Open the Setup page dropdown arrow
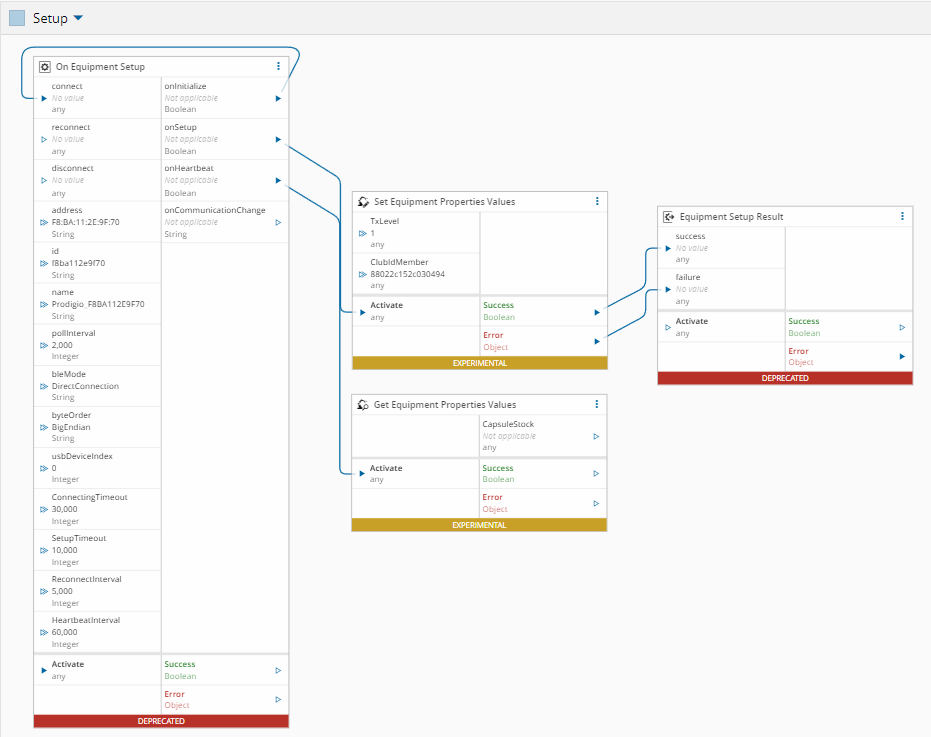This screenshot has width=931, height=737. (79, 18)
